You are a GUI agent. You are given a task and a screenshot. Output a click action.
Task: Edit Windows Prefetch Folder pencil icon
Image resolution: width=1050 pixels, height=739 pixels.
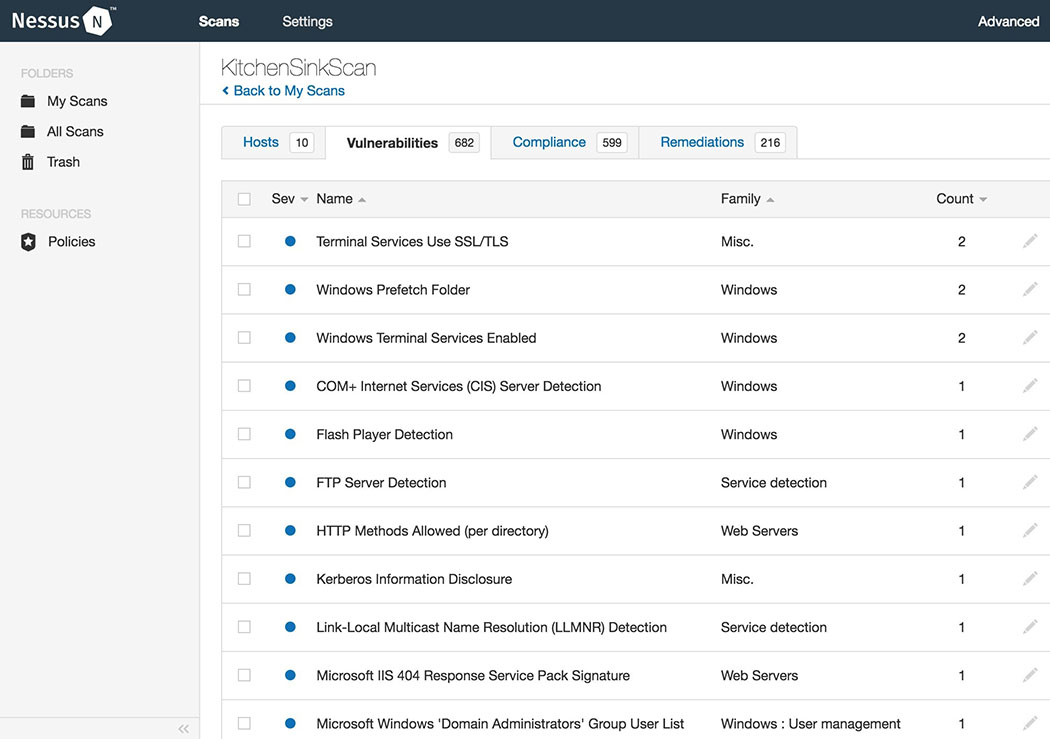tap(1030, 289)
